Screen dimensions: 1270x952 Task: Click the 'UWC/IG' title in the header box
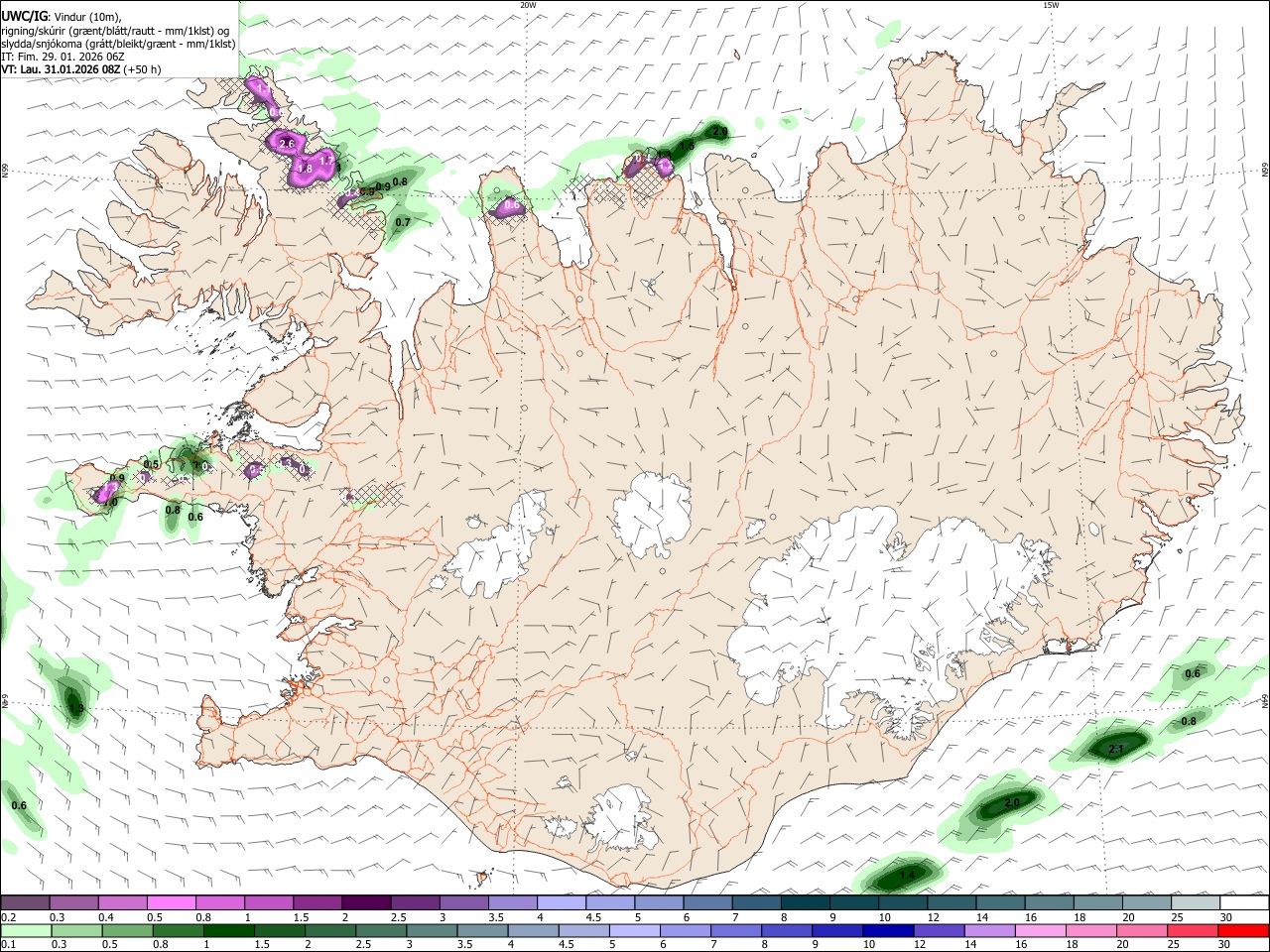24,15
